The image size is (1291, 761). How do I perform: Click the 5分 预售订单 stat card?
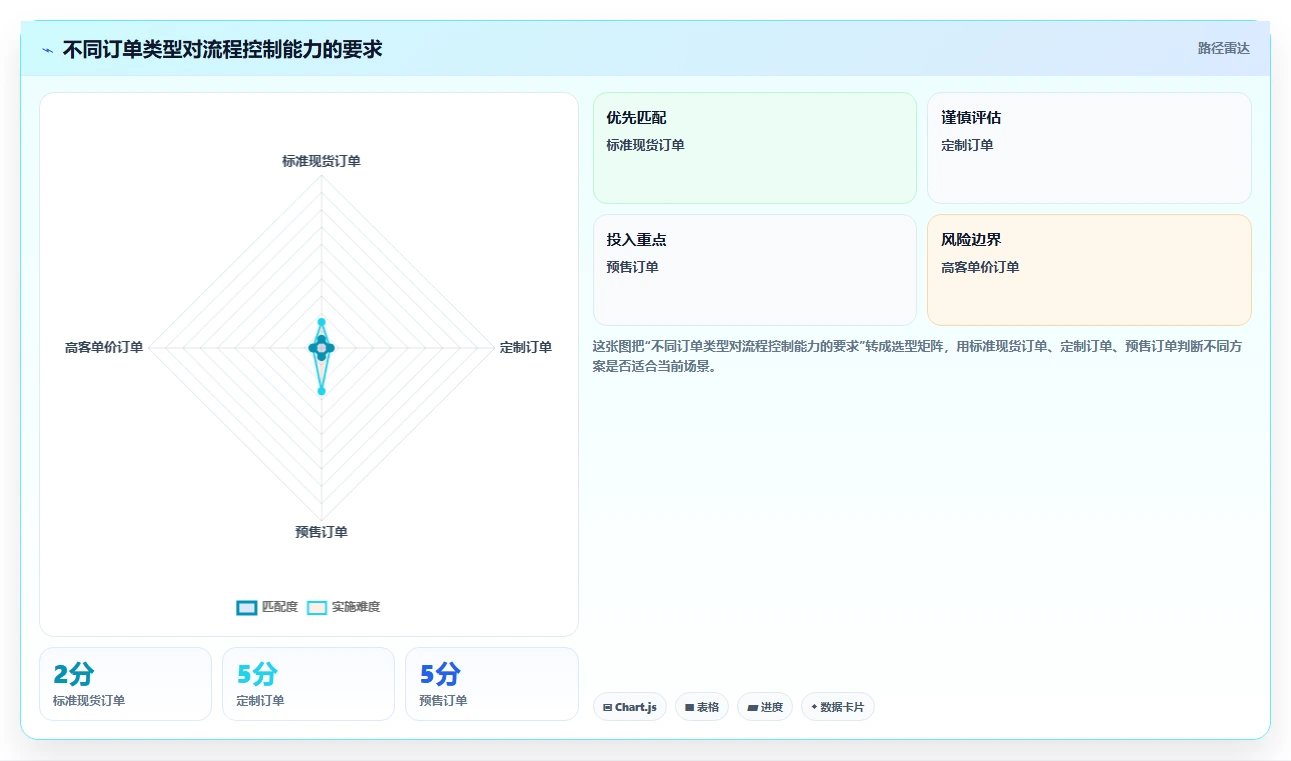[x=492, y=684]
